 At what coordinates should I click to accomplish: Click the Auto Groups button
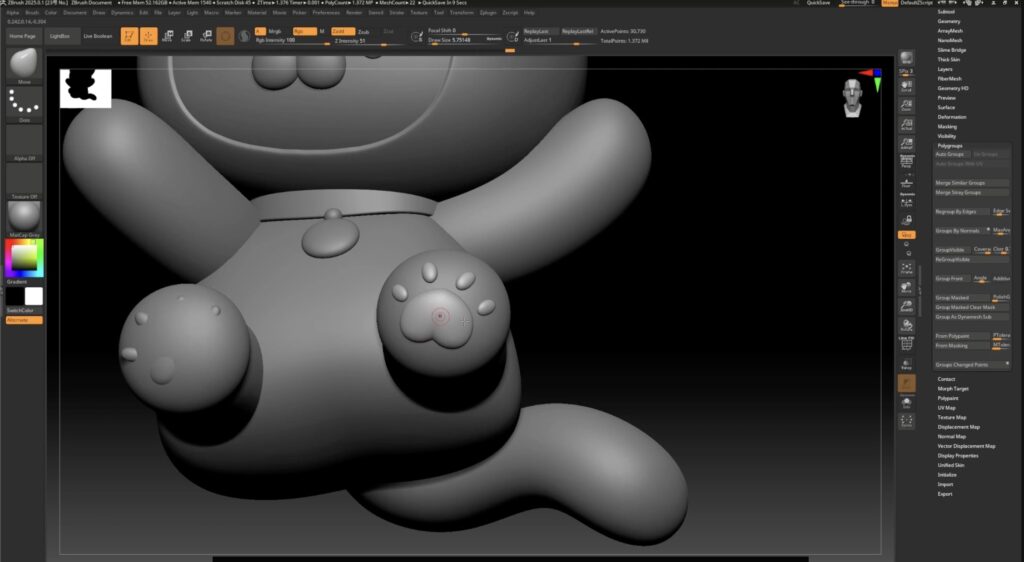click(952, 154)
